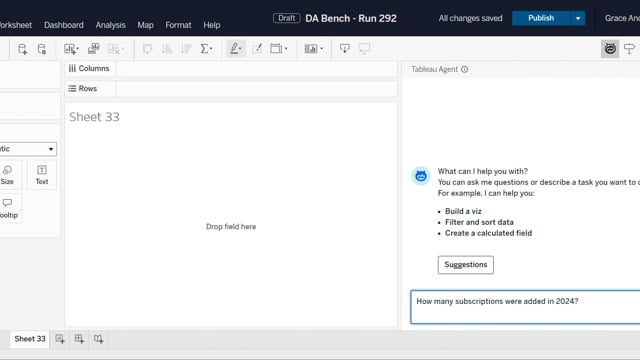Expand the Fit view dropdown in toolbar
Viewport: 640px width, 360px height.
pyautogui.click(x=279, y=49)
